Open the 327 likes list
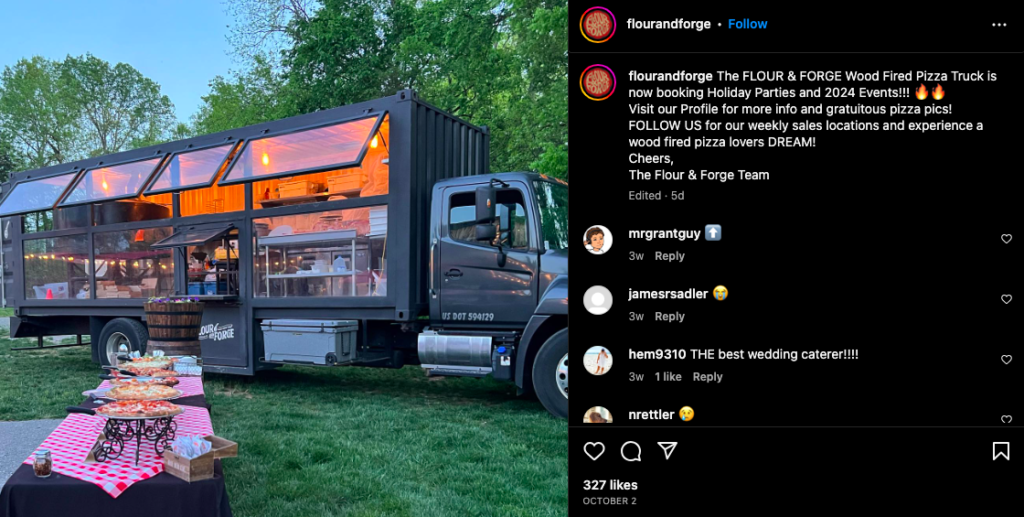The width and height of the screenshot is (1024, 517). coord(610,485)
